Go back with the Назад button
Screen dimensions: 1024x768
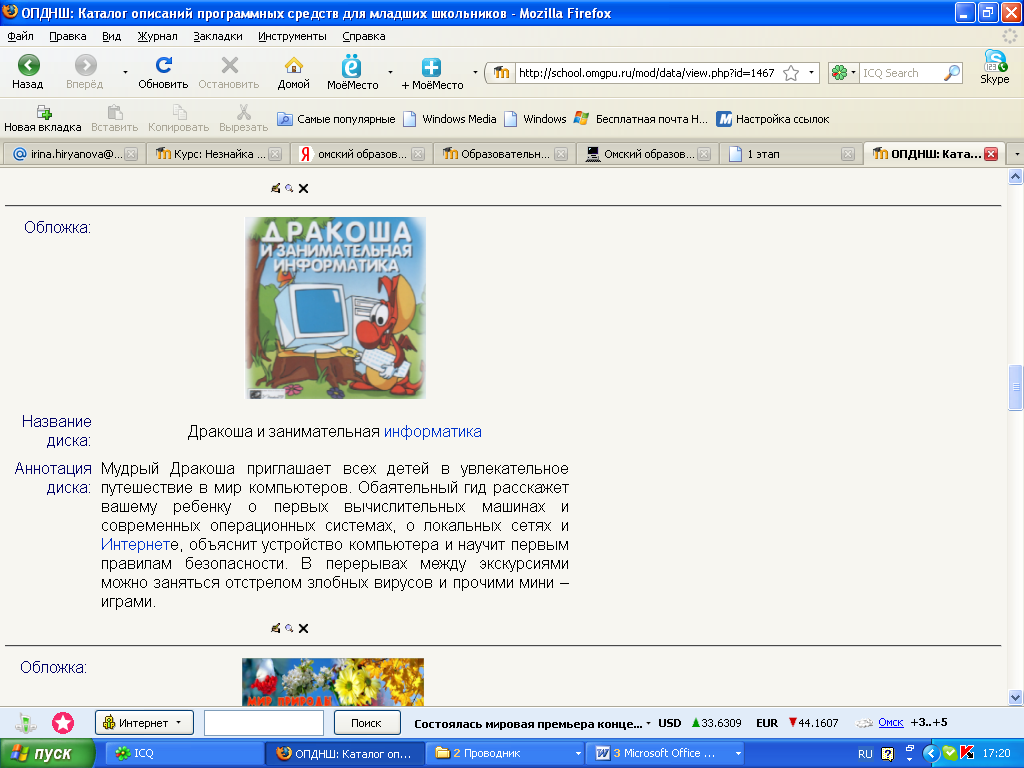(28, 72)
